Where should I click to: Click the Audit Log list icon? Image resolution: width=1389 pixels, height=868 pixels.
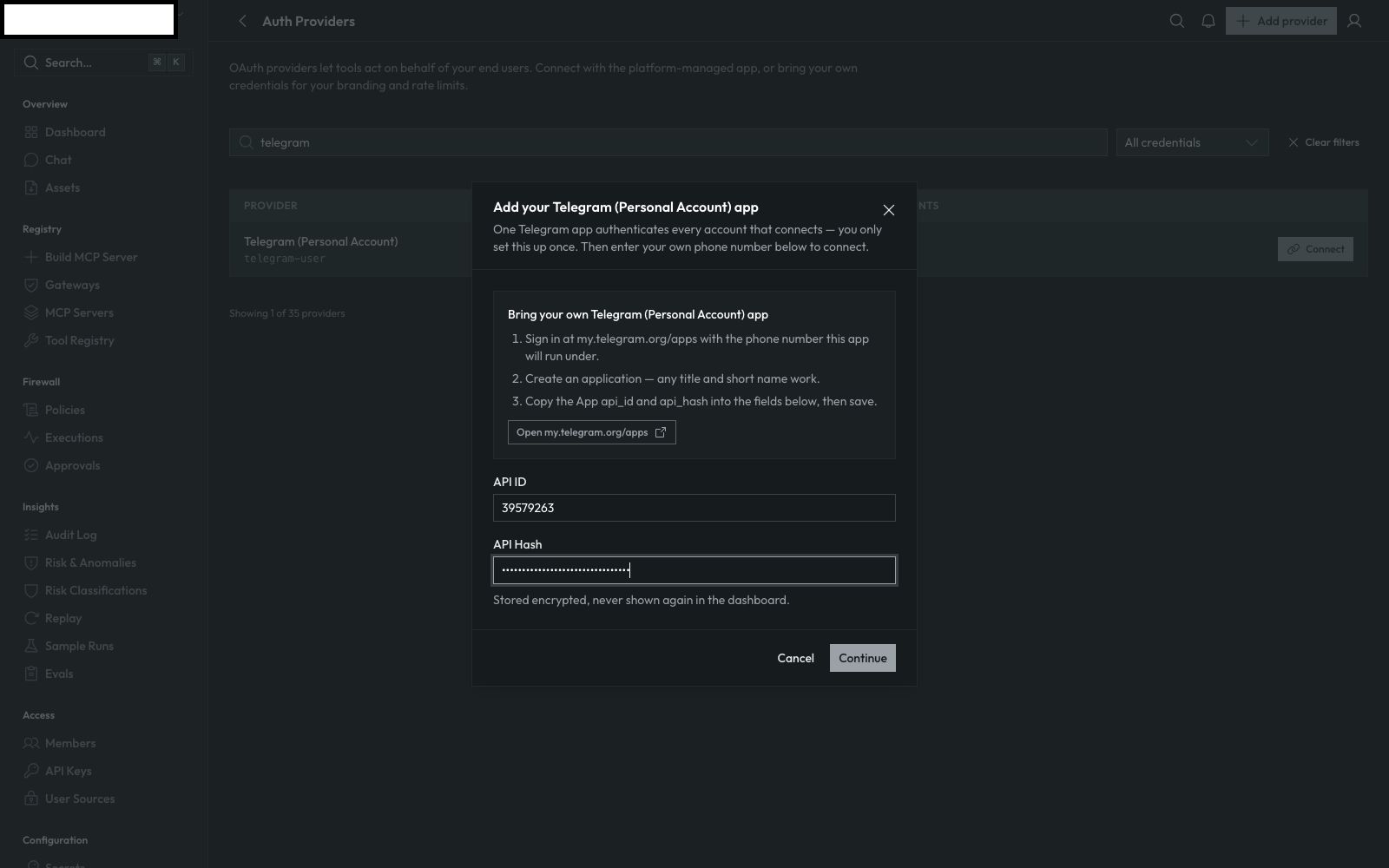[31, 535]
